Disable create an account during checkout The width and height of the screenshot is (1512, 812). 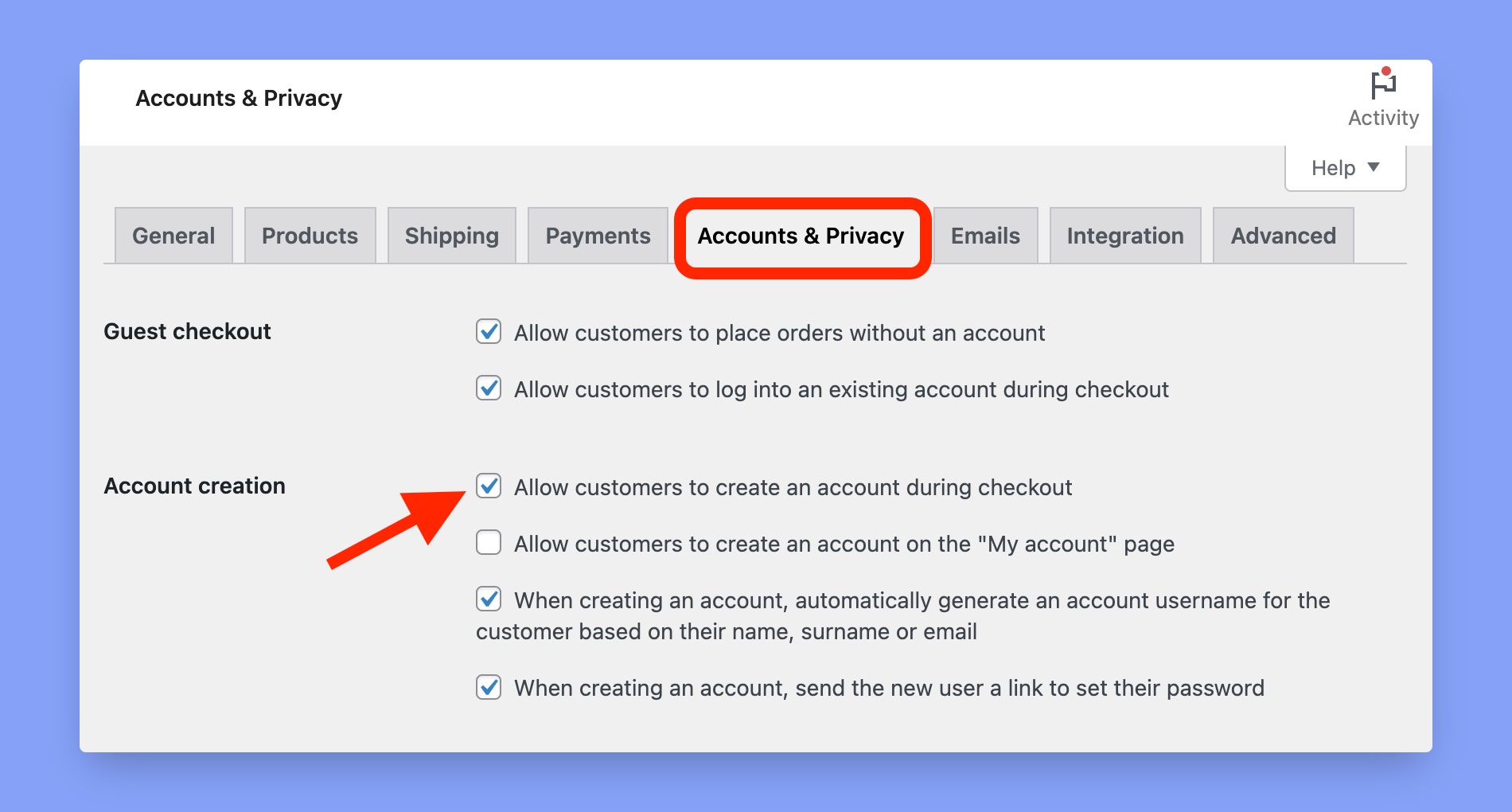[x=489, y=486]
